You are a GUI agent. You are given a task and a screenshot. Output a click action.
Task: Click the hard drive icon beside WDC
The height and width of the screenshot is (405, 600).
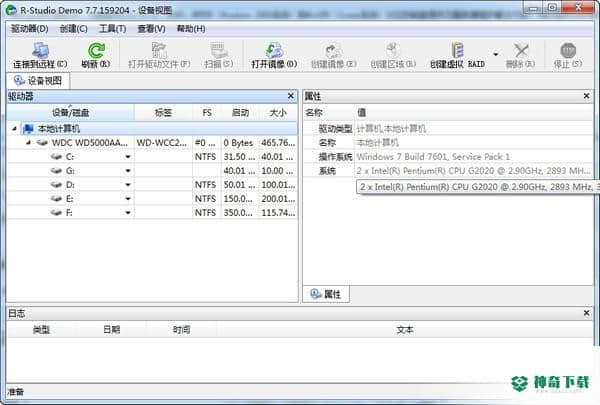tap(42, 143)
